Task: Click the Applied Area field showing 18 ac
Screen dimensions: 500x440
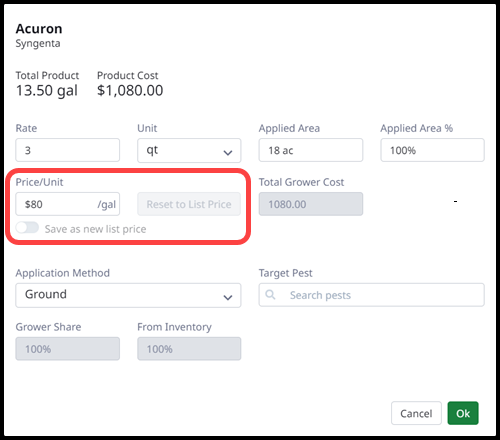Action: coord(311,150)
